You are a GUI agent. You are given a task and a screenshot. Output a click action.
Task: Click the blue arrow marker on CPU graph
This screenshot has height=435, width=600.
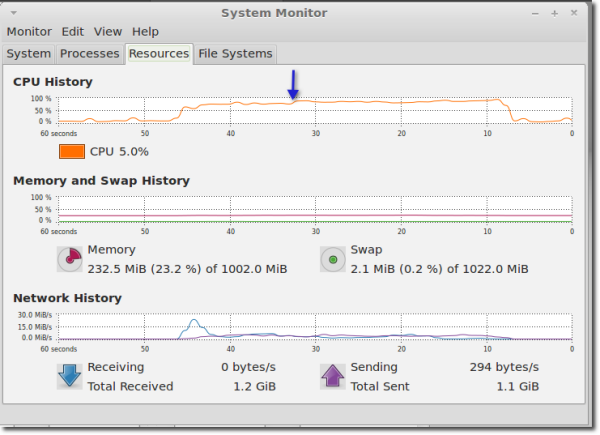(293, 85)
